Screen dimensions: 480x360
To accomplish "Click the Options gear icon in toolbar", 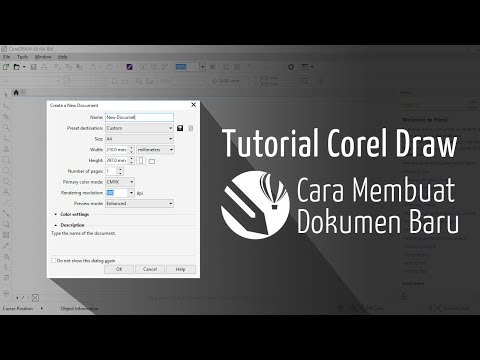I will 291,67.
